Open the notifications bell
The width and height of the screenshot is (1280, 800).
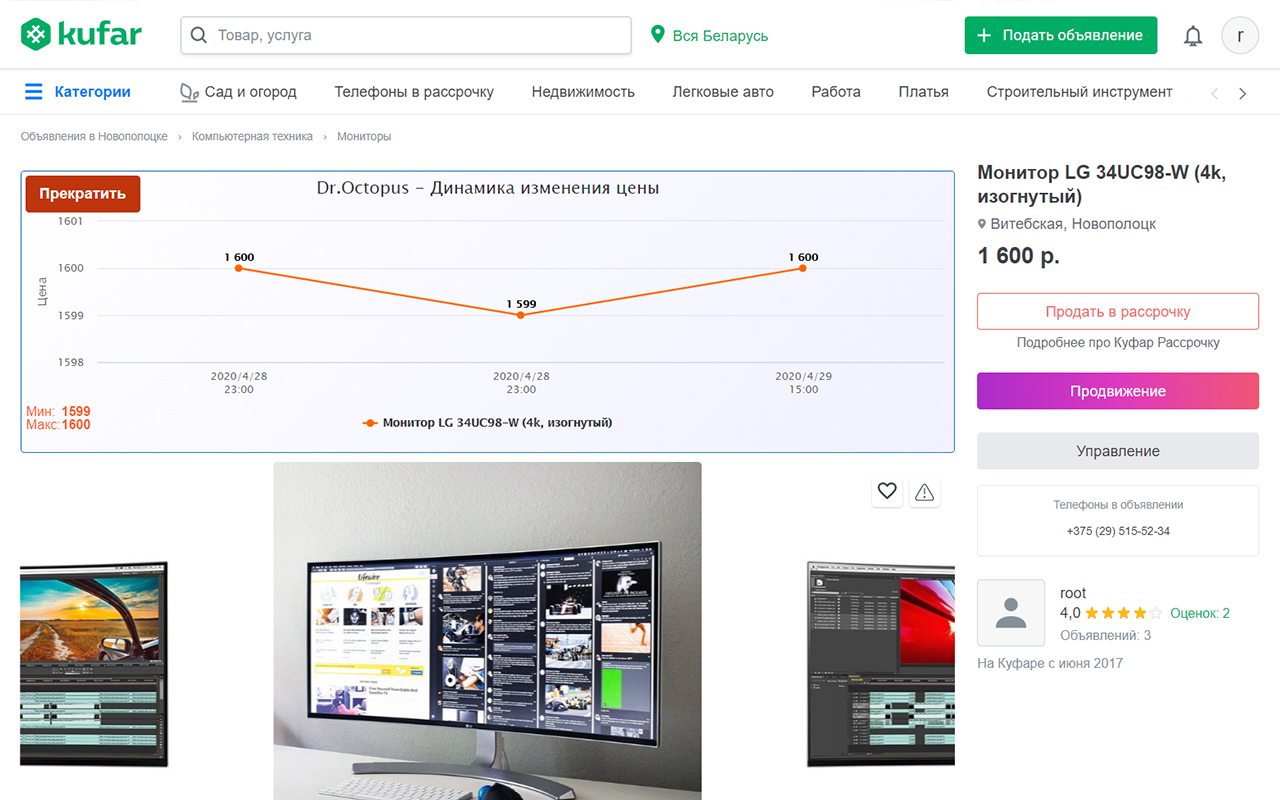click(x=1193, y=36)
